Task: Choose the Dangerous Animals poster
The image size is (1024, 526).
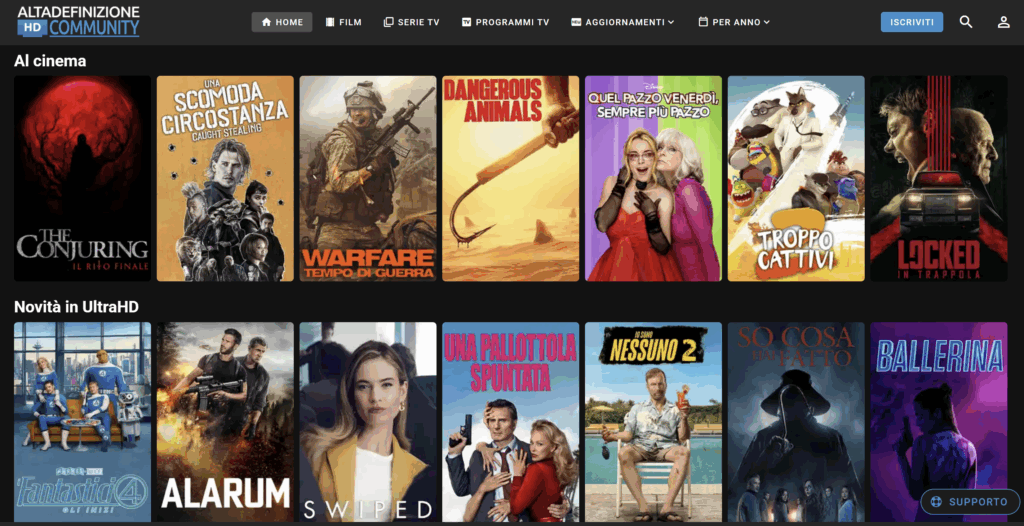Action: click(x=510, y=178)
